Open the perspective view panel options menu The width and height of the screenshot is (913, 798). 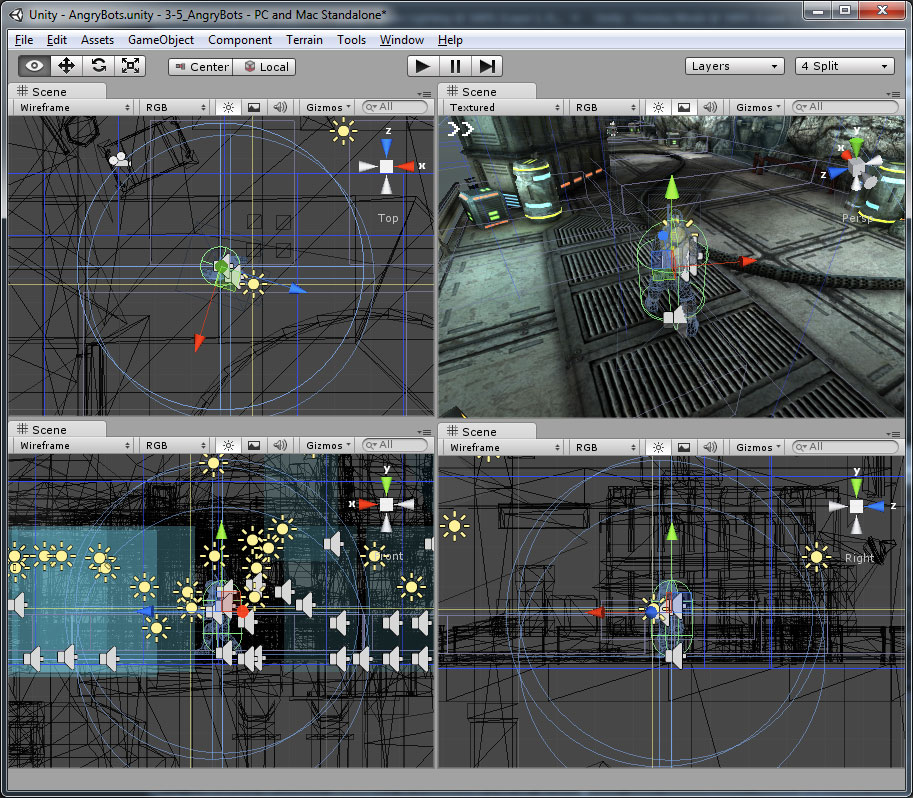pos(894,94)
